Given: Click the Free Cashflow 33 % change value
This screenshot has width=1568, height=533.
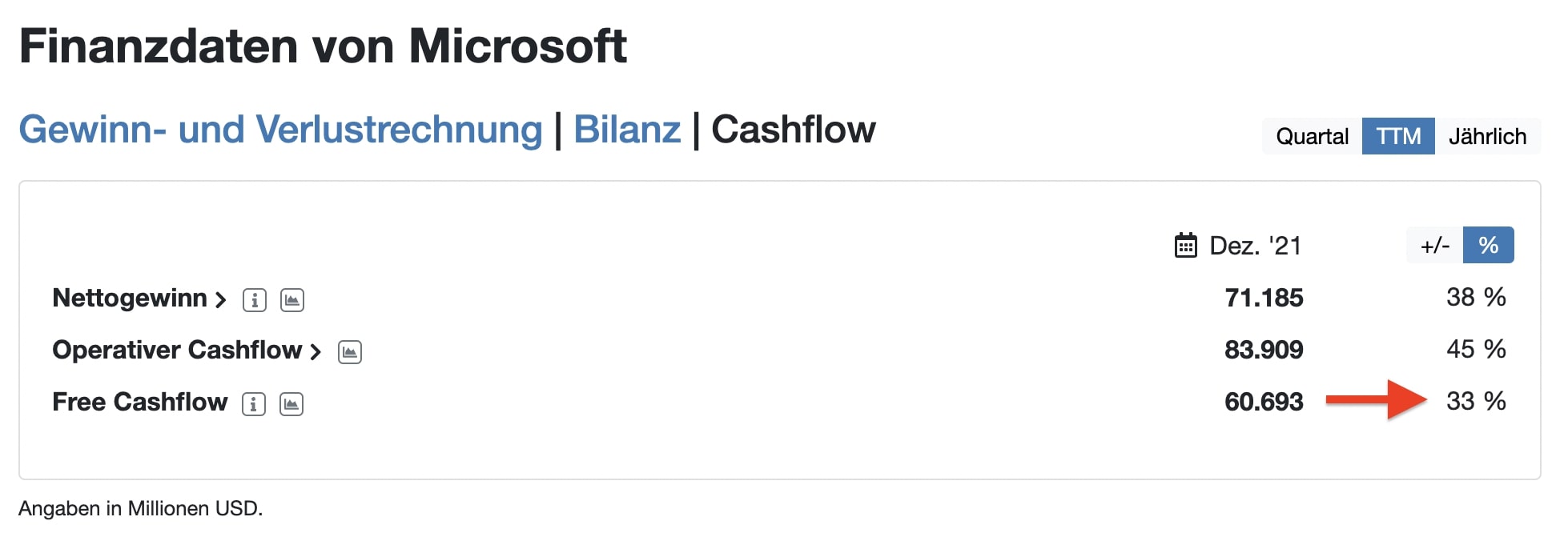Looking at the screenshot, I should click(1475, 401).
